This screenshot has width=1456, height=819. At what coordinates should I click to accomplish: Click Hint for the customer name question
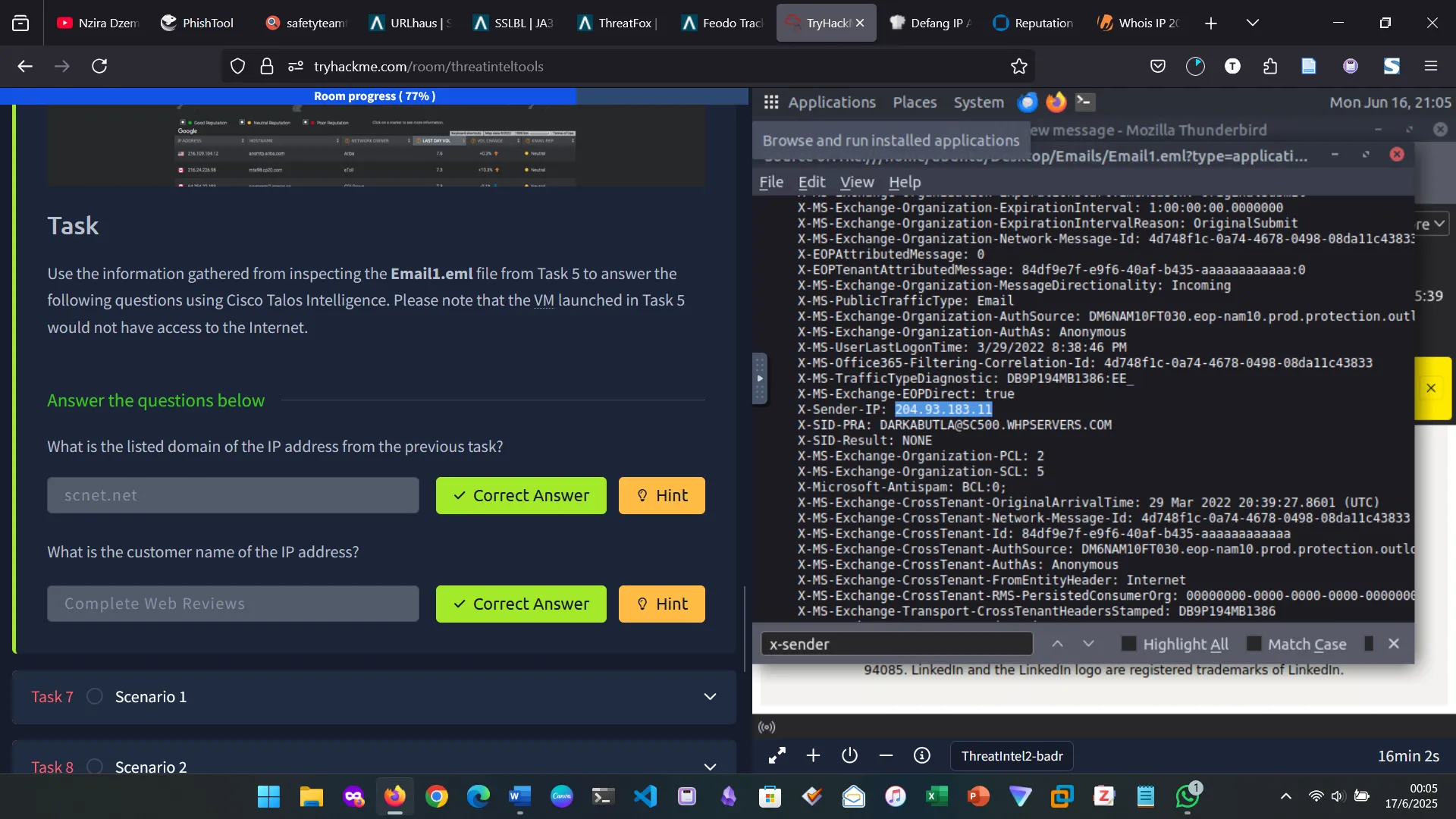coord(661,604)
